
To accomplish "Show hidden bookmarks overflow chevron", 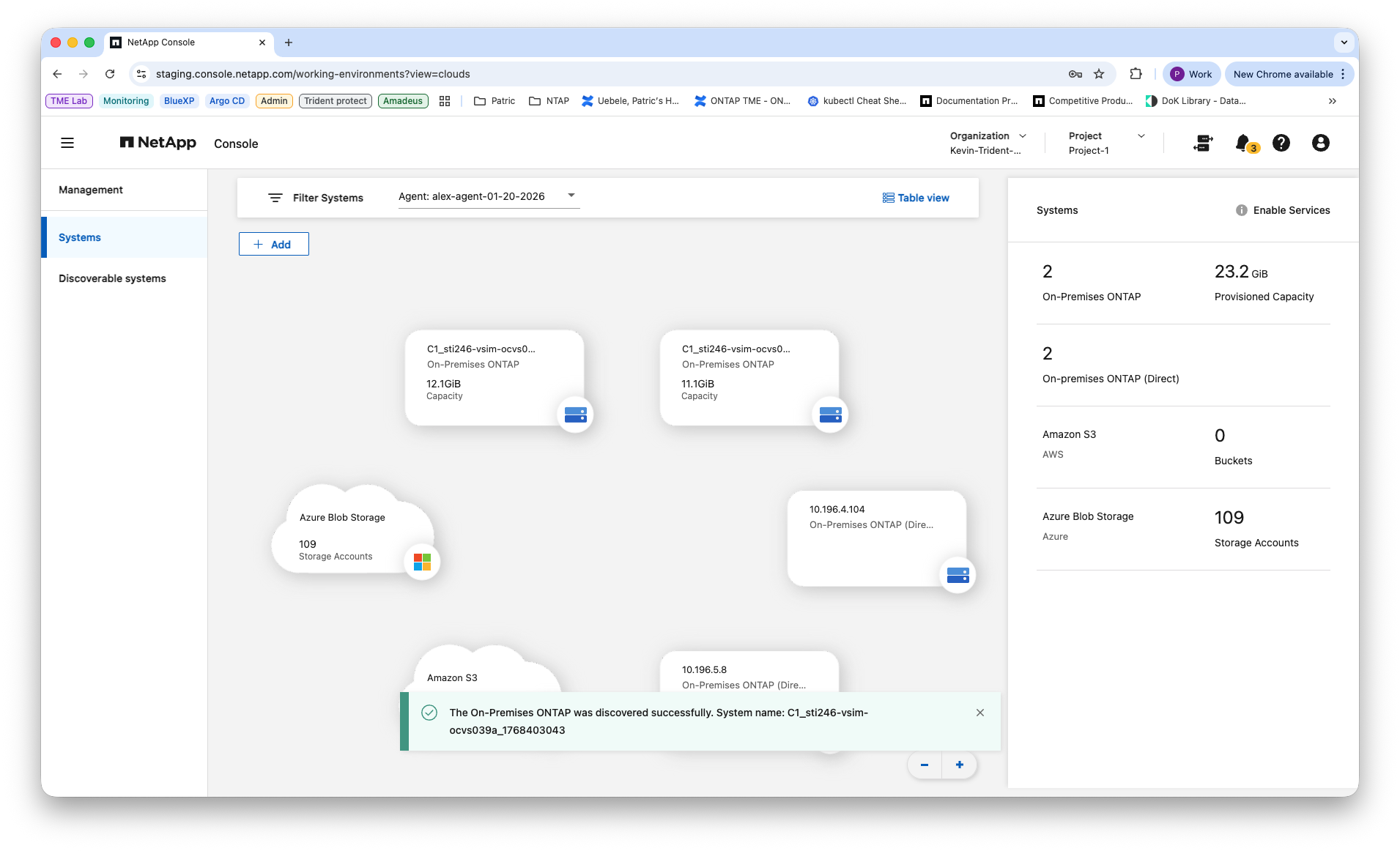I will [1333, 101].
